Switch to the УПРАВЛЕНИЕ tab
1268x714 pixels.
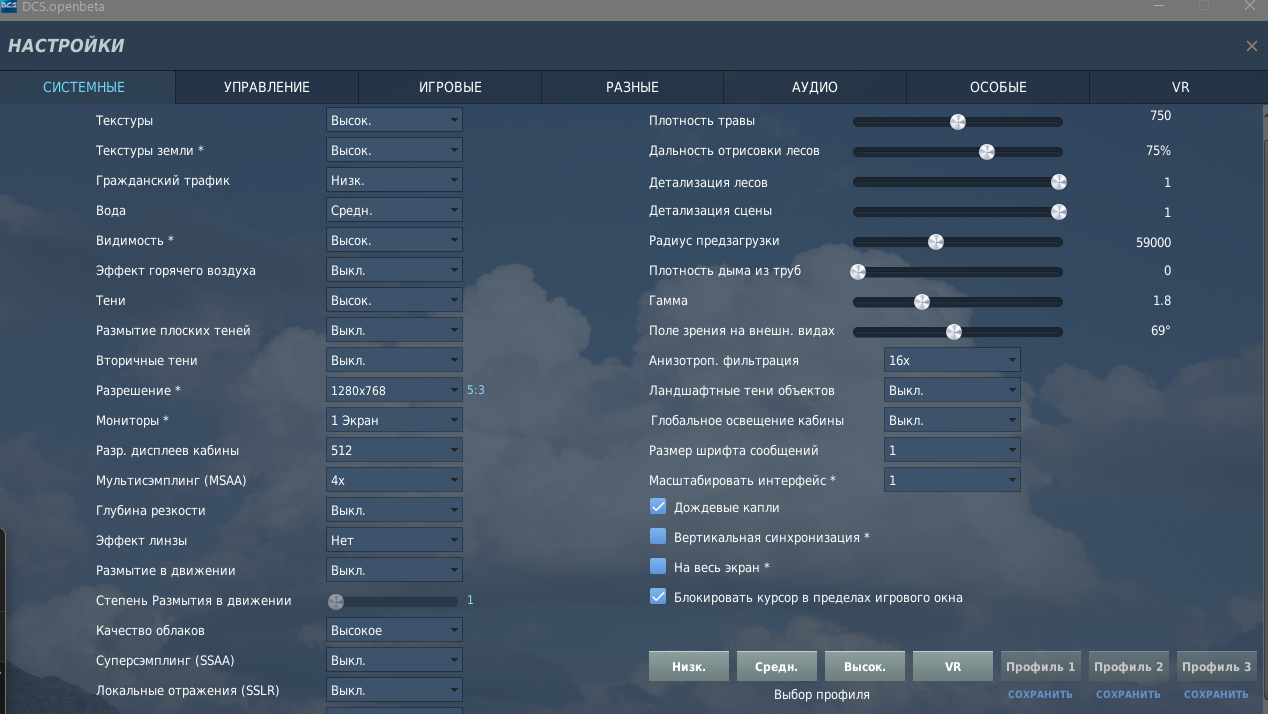pyautogui.click(x=267, y=87)
